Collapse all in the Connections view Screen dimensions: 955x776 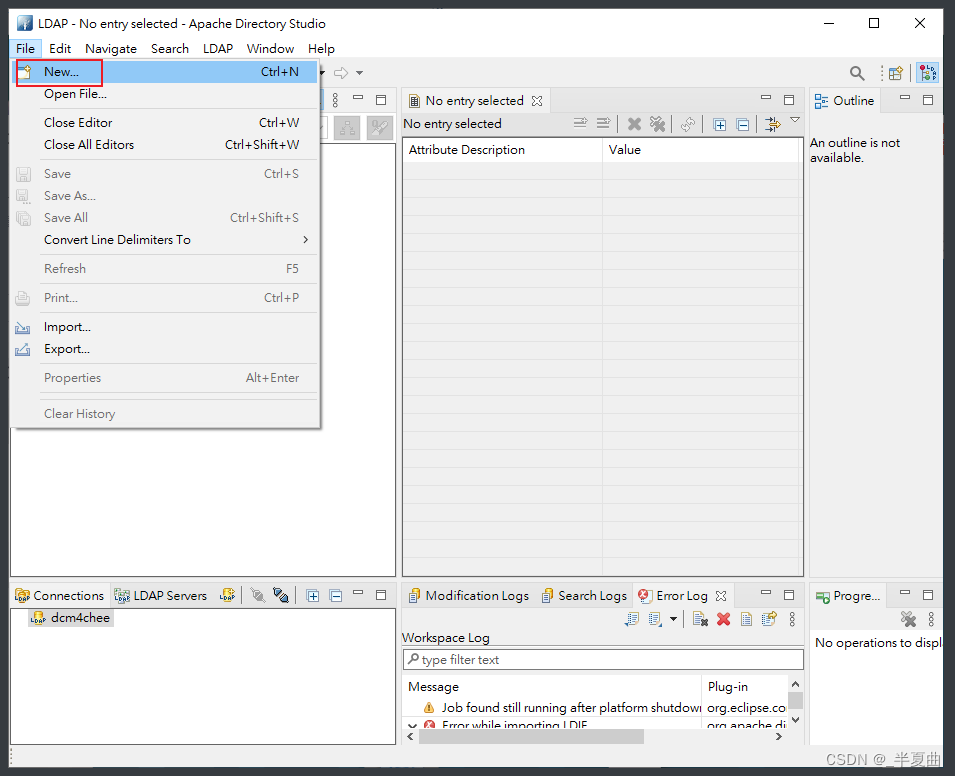tap(336, 596)
